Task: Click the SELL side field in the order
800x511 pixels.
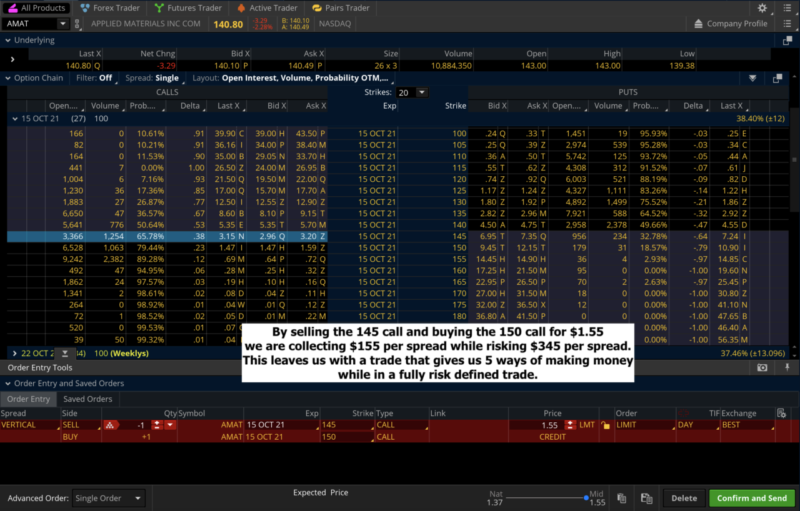Action: pyautogui.click(x=81, y=425)
